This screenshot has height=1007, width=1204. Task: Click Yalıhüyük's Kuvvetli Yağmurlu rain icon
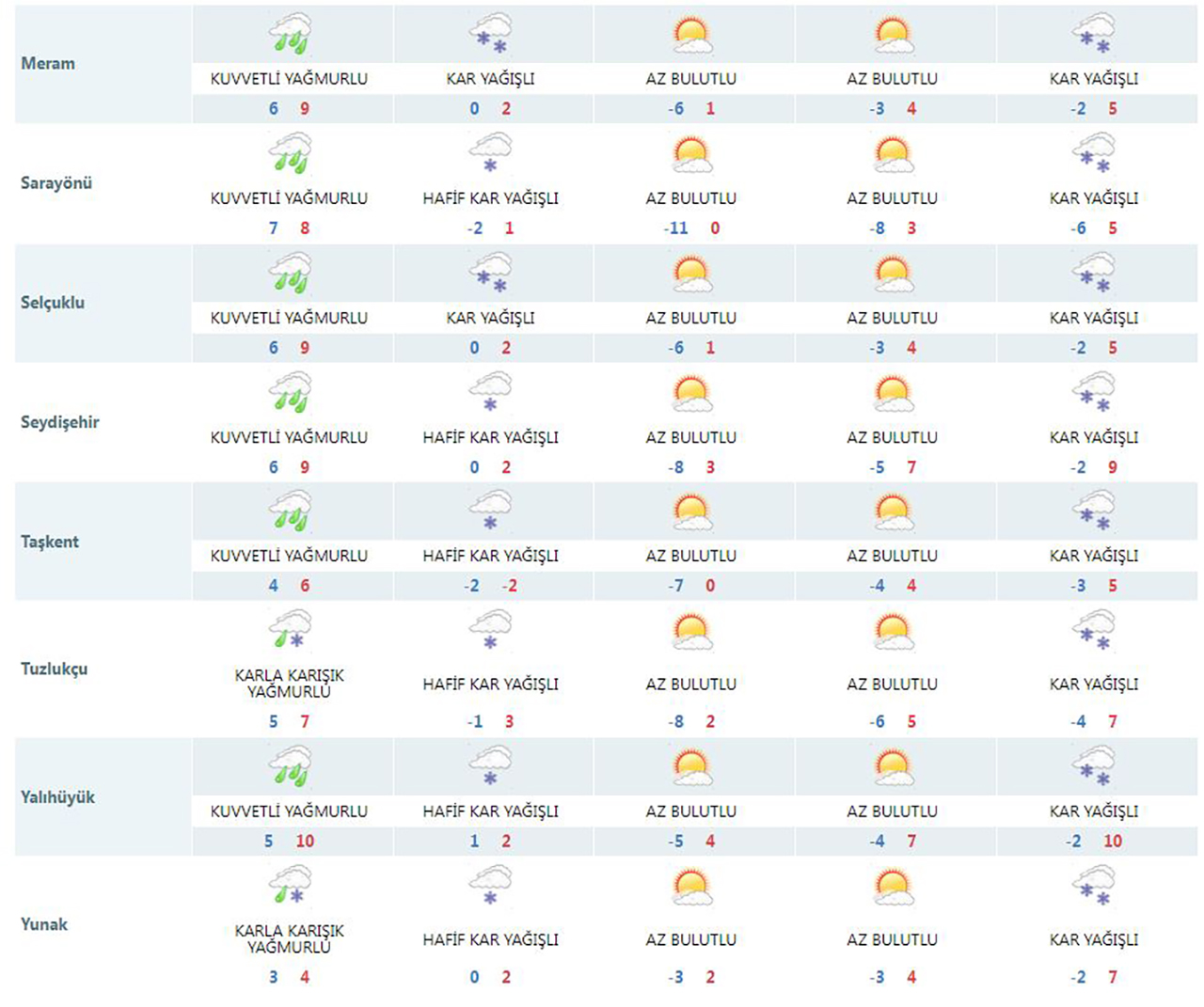pyautogui.click(x=290, y=767)
